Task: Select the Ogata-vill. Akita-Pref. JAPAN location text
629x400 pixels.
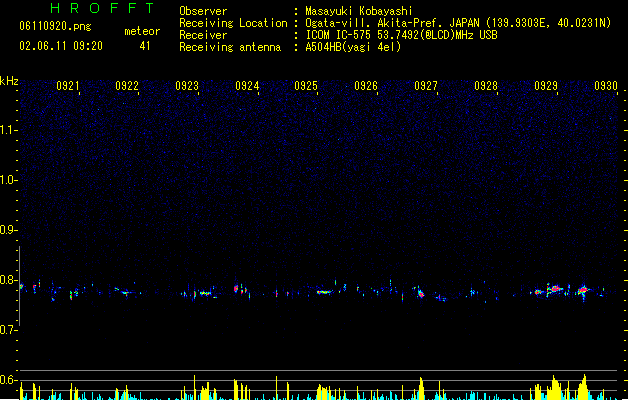Action: (458, 23)
